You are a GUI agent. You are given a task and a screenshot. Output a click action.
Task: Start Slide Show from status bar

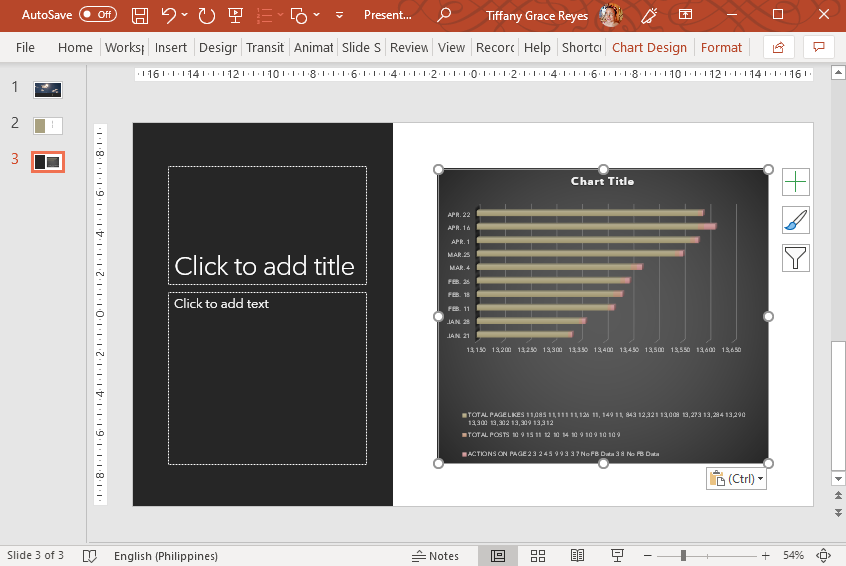617,556
